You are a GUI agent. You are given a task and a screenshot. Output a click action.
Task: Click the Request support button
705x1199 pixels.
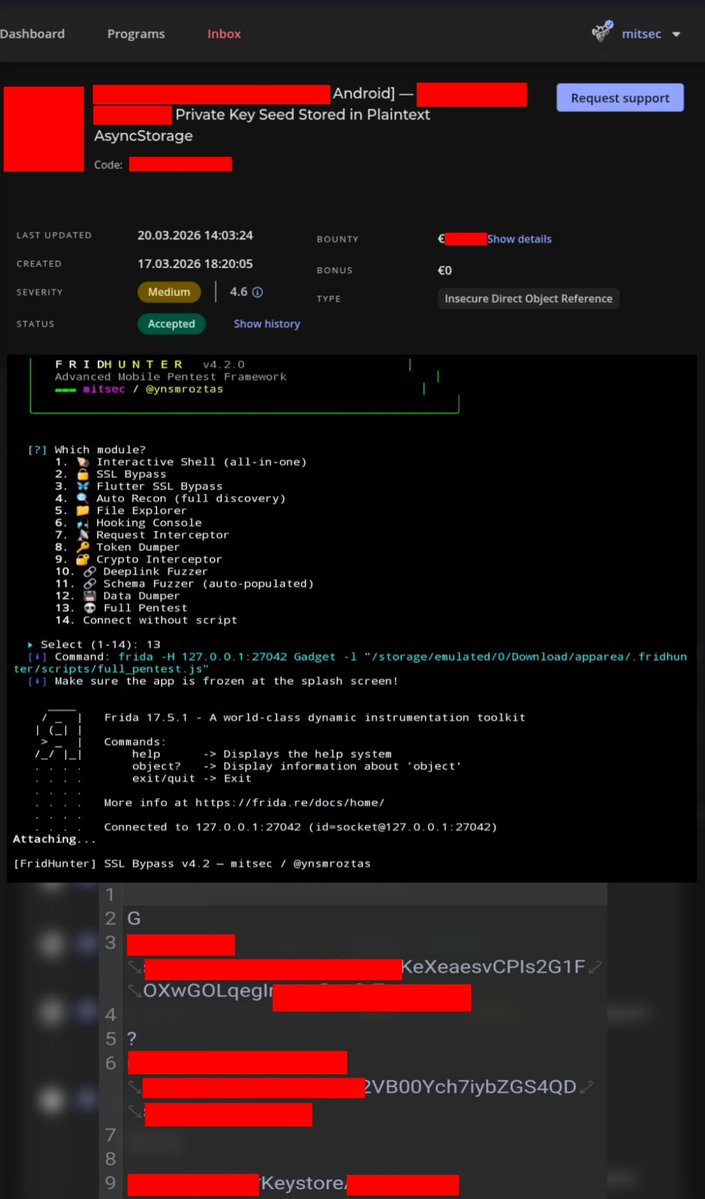click(620, 98)
